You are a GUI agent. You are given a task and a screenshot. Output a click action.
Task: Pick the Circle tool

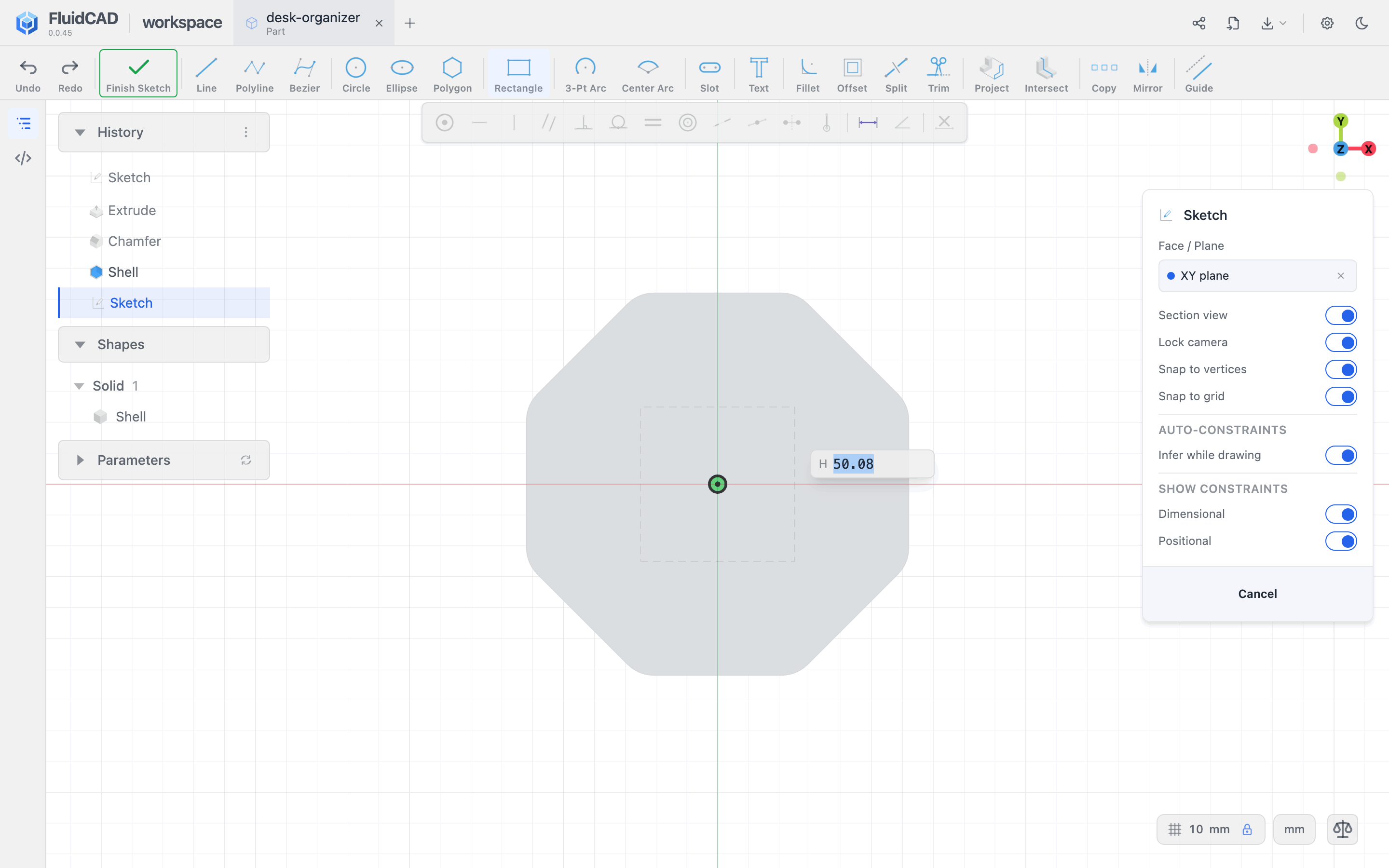(356, 74)
